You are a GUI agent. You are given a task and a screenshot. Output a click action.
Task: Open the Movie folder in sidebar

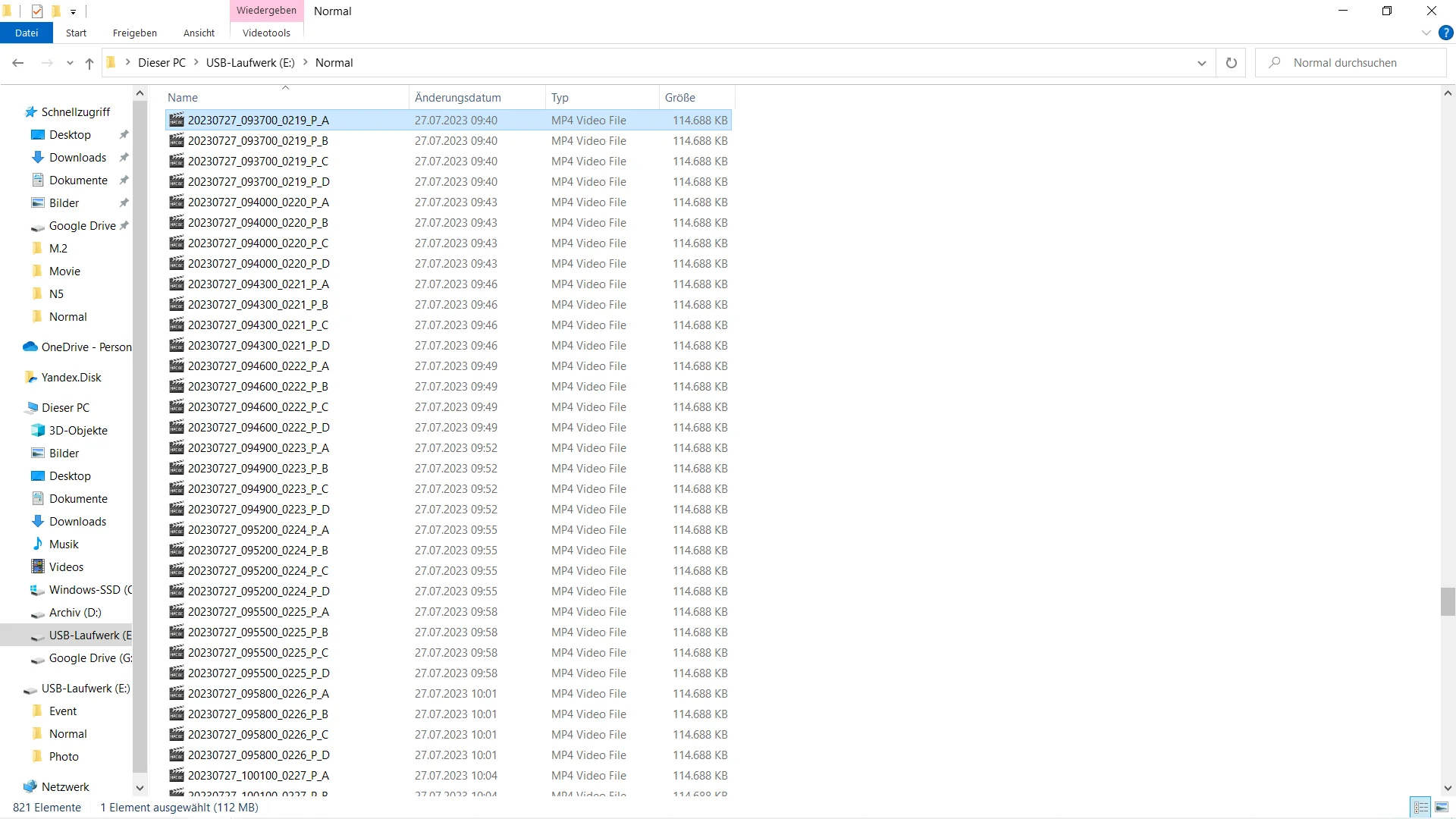pyautogui.click(x=64, y=271)
